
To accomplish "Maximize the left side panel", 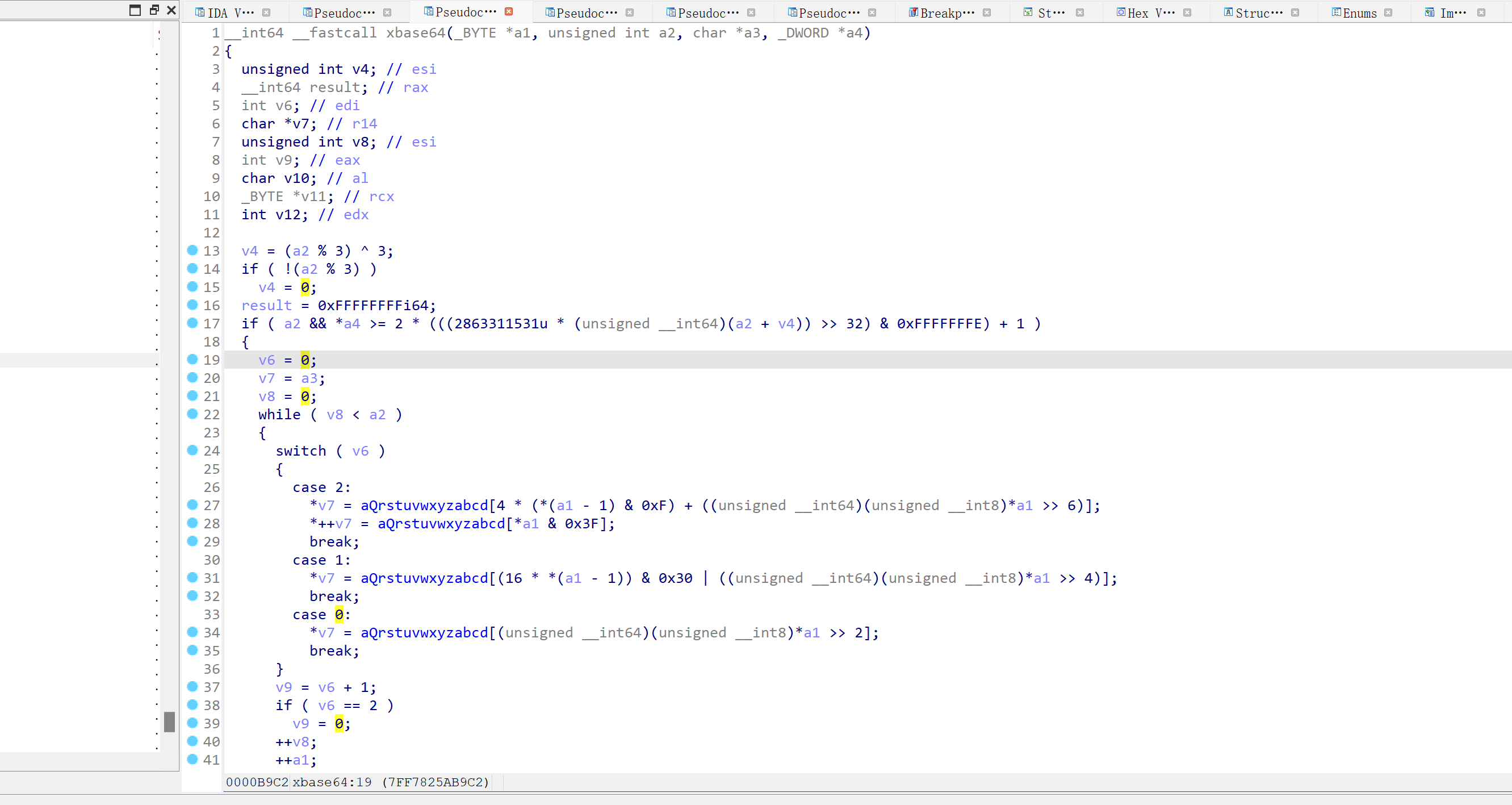I will pos(135,10).
